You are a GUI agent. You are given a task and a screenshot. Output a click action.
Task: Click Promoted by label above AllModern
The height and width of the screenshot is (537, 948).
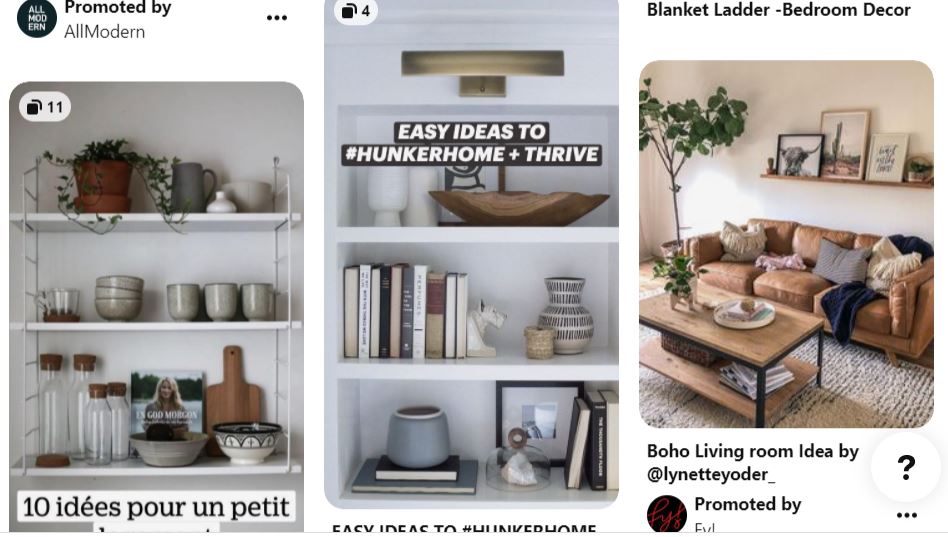click(118, 8)
